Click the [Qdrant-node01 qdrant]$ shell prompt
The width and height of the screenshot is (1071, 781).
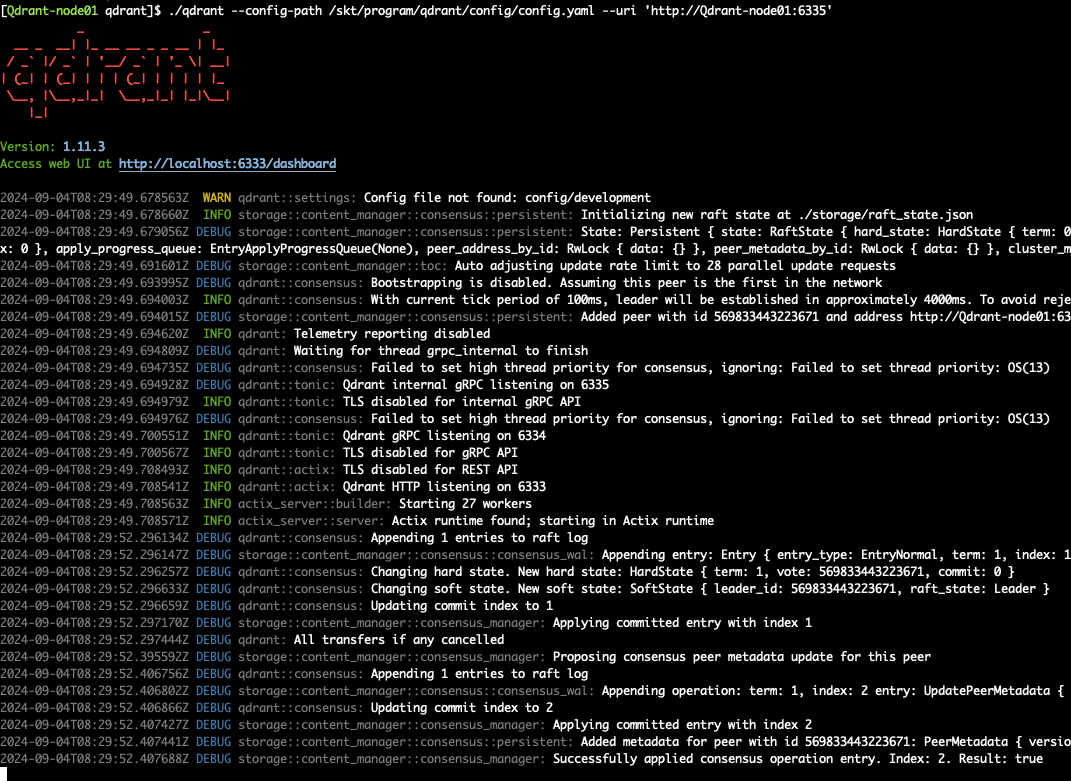(x=81, y=11)
